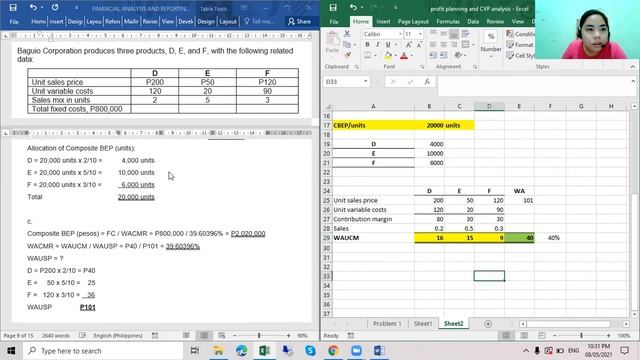The height and width of the screenshot is (360, 640).
Task: Open Conditional Formatting menu
Action: pos(520,34)
